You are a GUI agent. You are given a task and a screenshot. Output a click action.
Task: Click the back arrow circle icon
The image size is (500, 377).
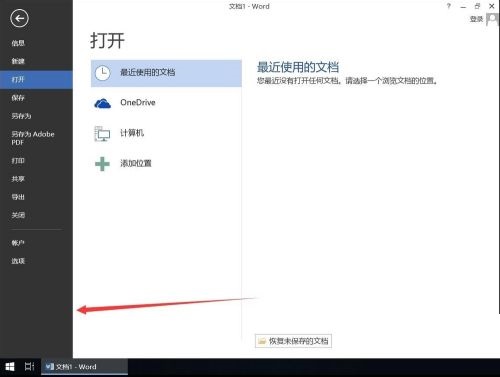[19, 18]
